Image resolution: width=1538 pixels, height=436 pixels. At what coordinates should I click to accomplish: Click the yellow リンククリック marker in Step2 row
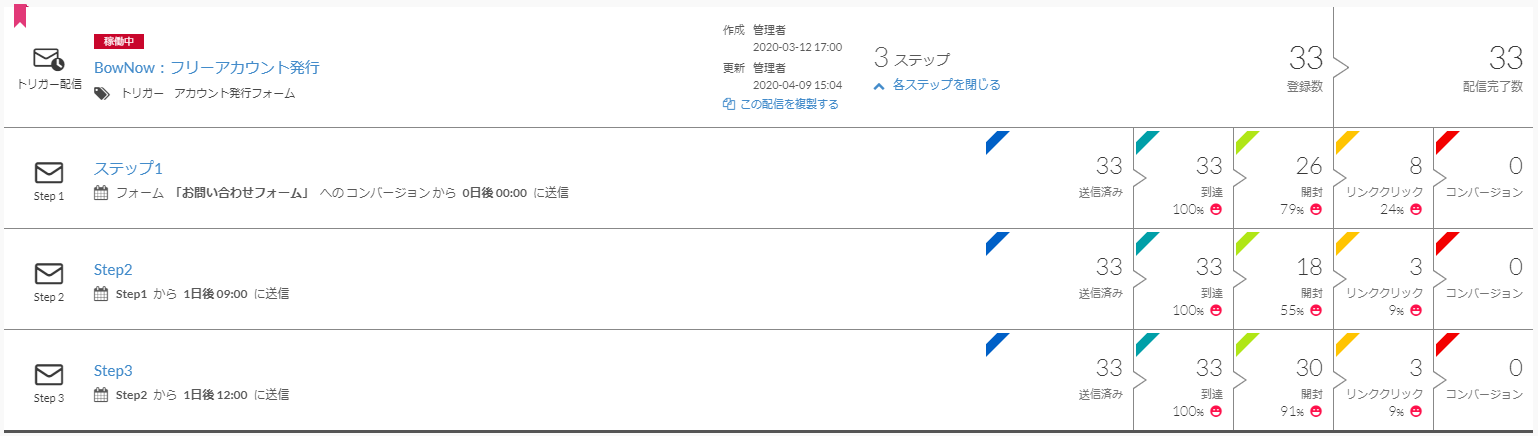click(1345, 242)
